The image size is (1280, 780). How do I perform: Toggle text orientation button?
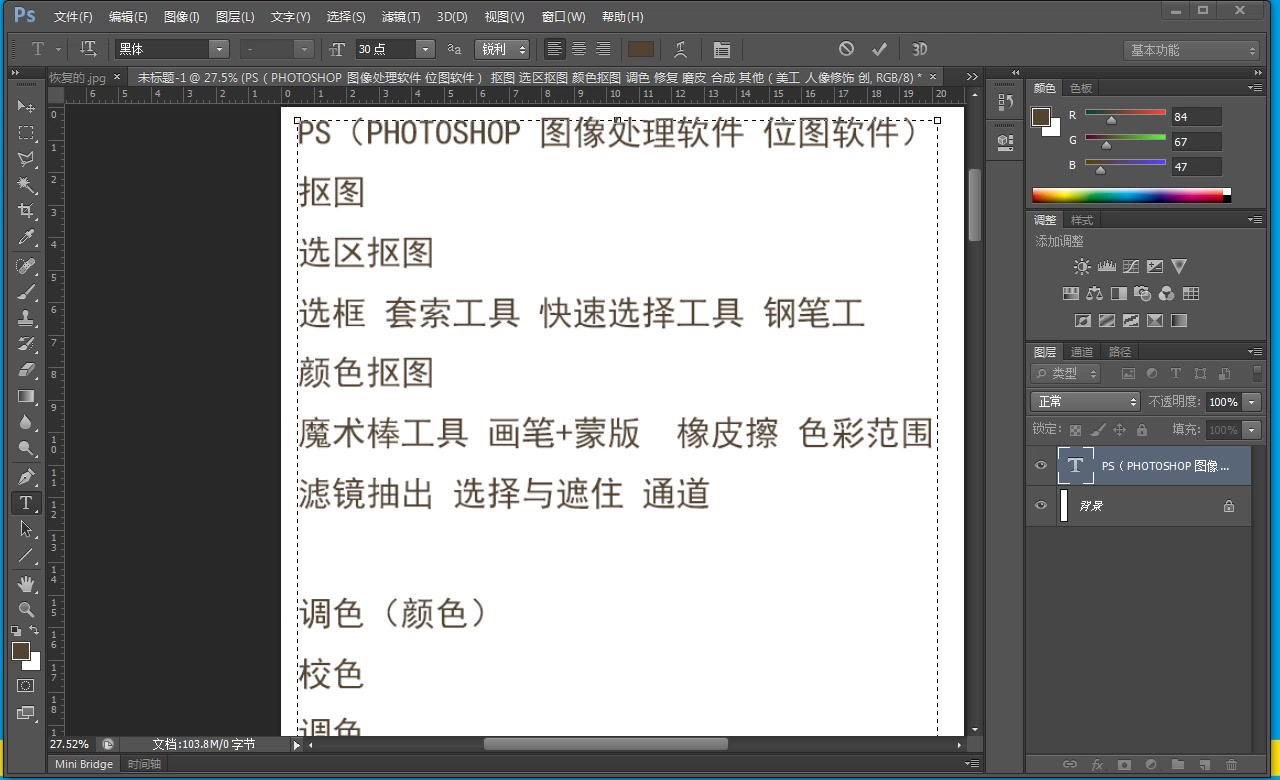tap(88, 49)
